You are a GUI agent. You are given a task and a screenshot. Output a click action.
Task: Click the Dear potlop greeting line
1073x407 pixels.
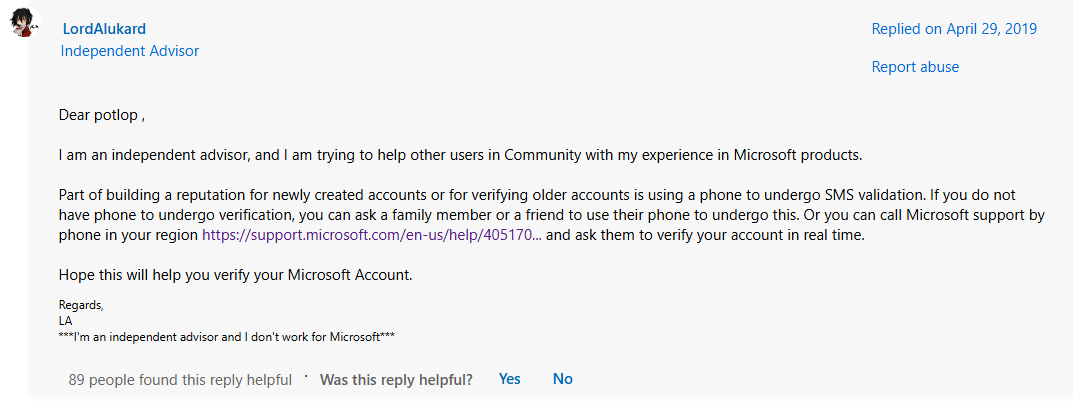tap(102, 115)
